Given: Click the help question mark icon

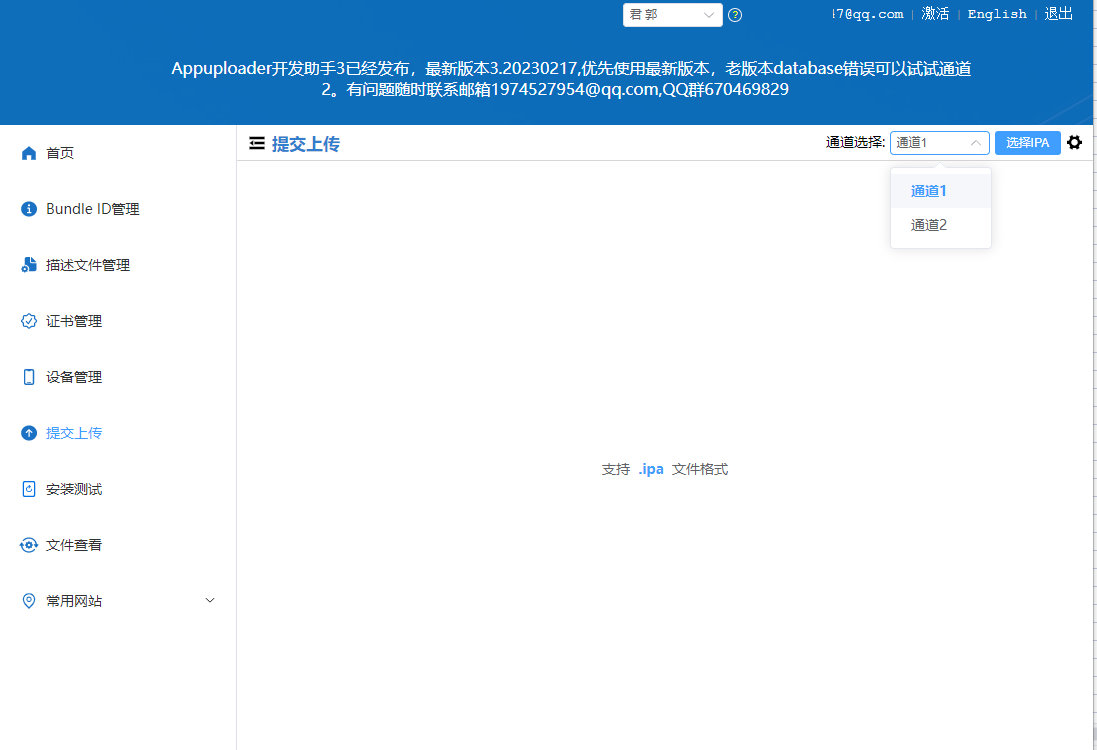Looking at the screenshot, I should coord(735,15).
